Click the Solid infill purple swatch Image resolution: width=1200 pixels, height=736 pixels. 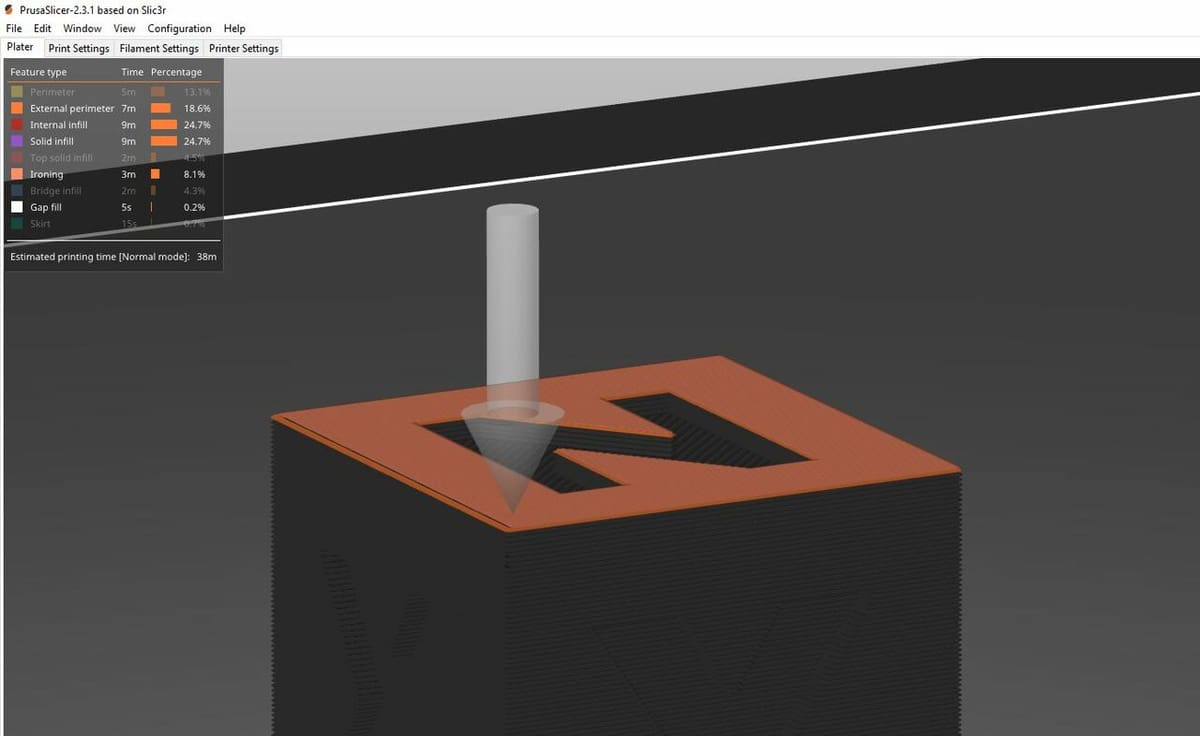tap(17, 141)
